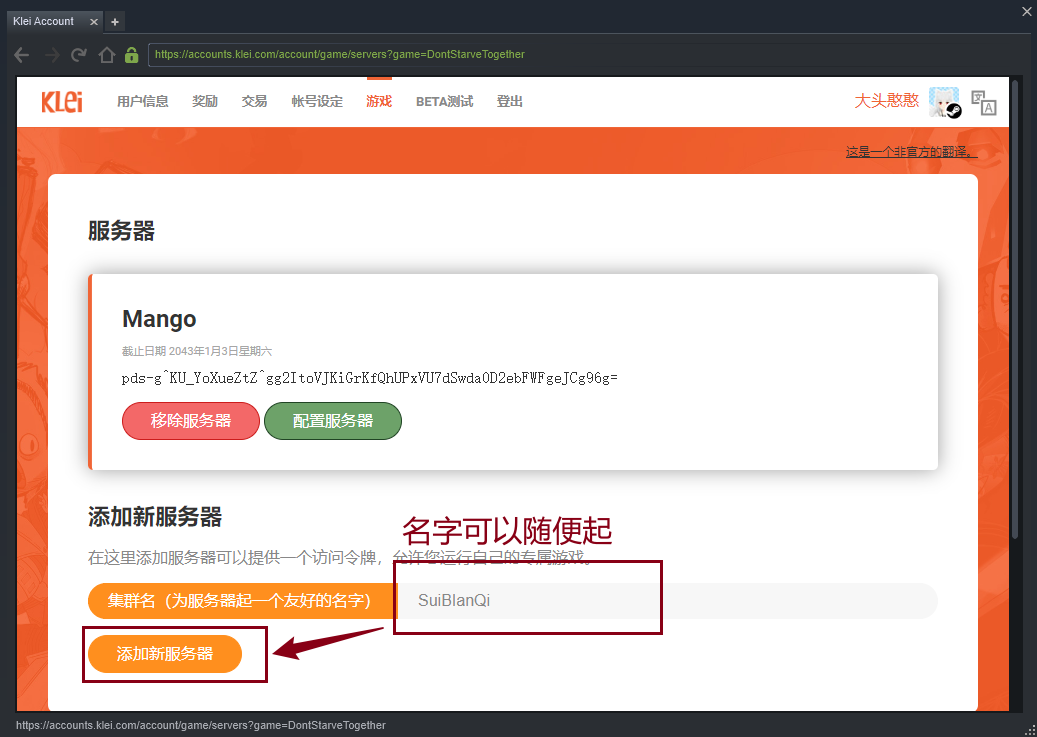Image resolution: width=1037 pixels, height=737 pixels.
Task: Go back with the browser back arrow
Action: click(x=22, y=55)
